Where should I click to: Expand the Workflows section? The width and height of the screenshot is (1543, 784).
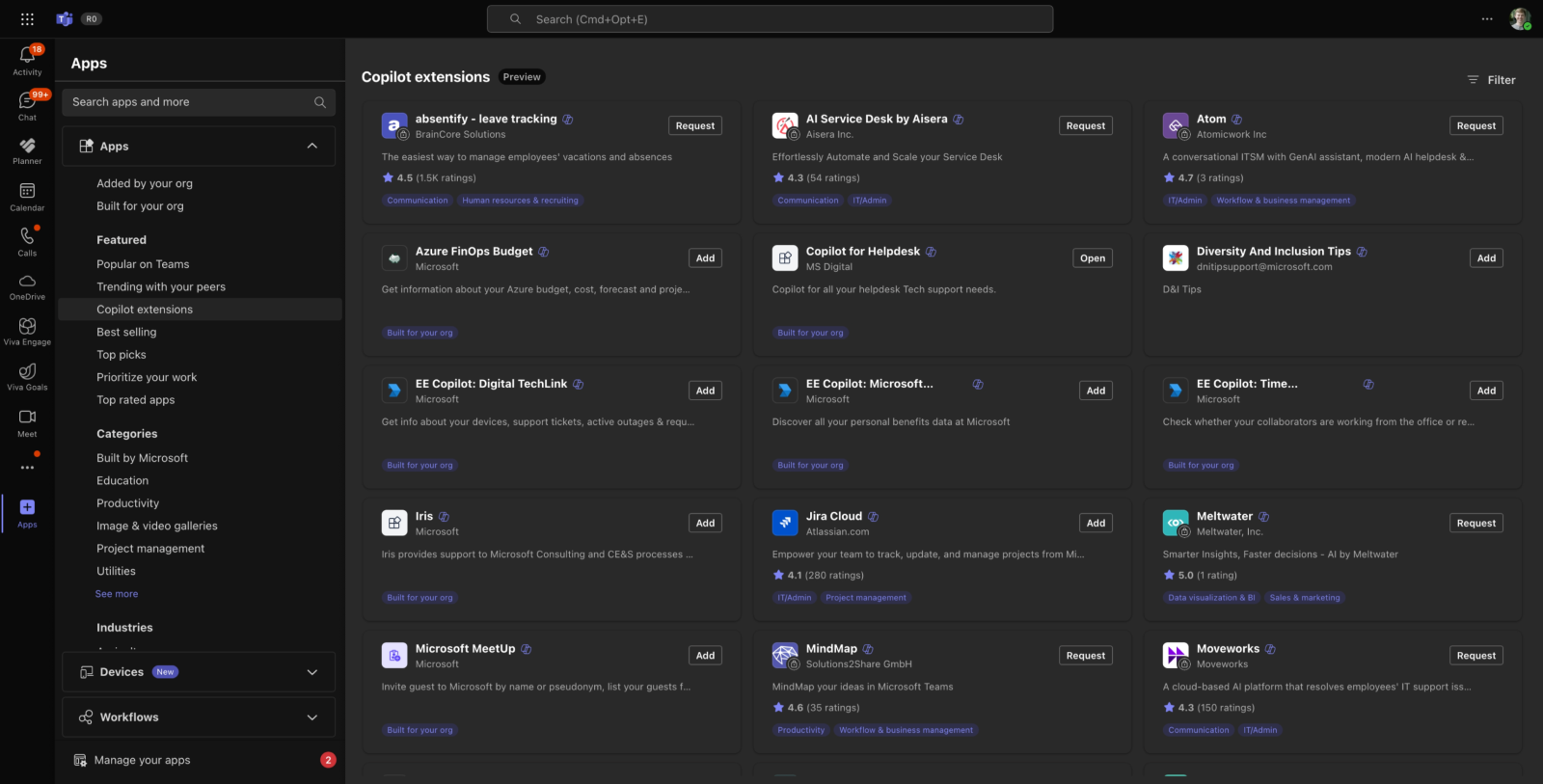click(199, 717)
